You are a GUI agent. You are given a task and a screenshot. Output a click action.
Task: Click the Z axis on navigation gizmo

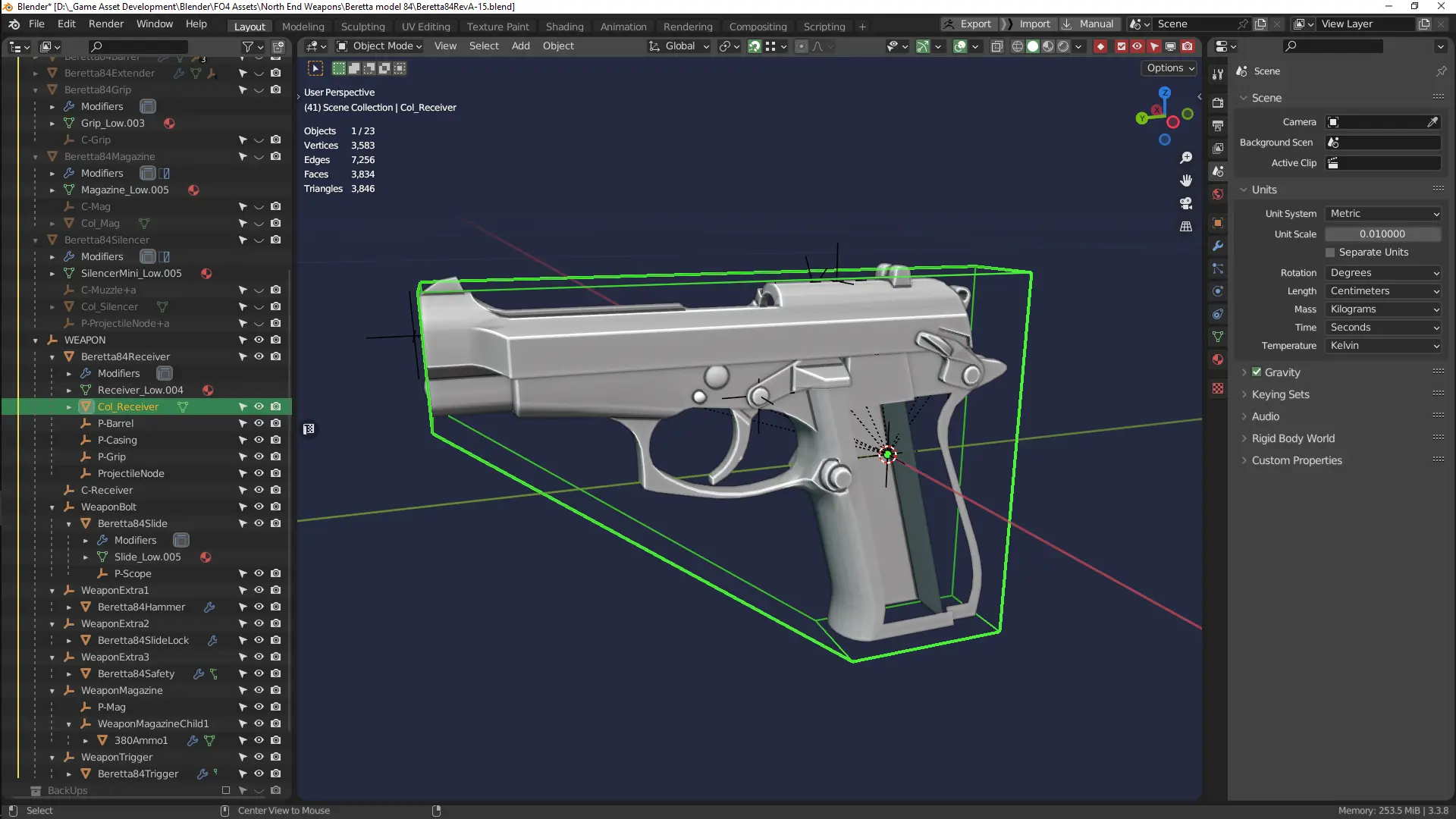tap(1165, 93)
